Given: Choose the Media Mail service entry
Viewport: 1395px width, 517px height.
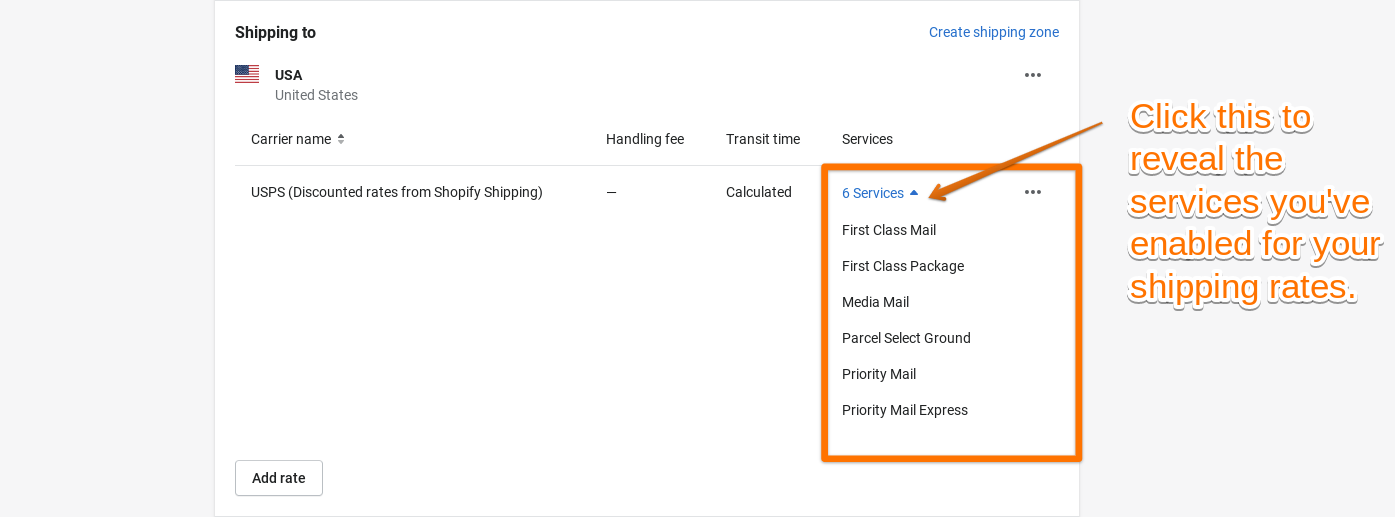Looking at the screenshot, I should (875, 302).
